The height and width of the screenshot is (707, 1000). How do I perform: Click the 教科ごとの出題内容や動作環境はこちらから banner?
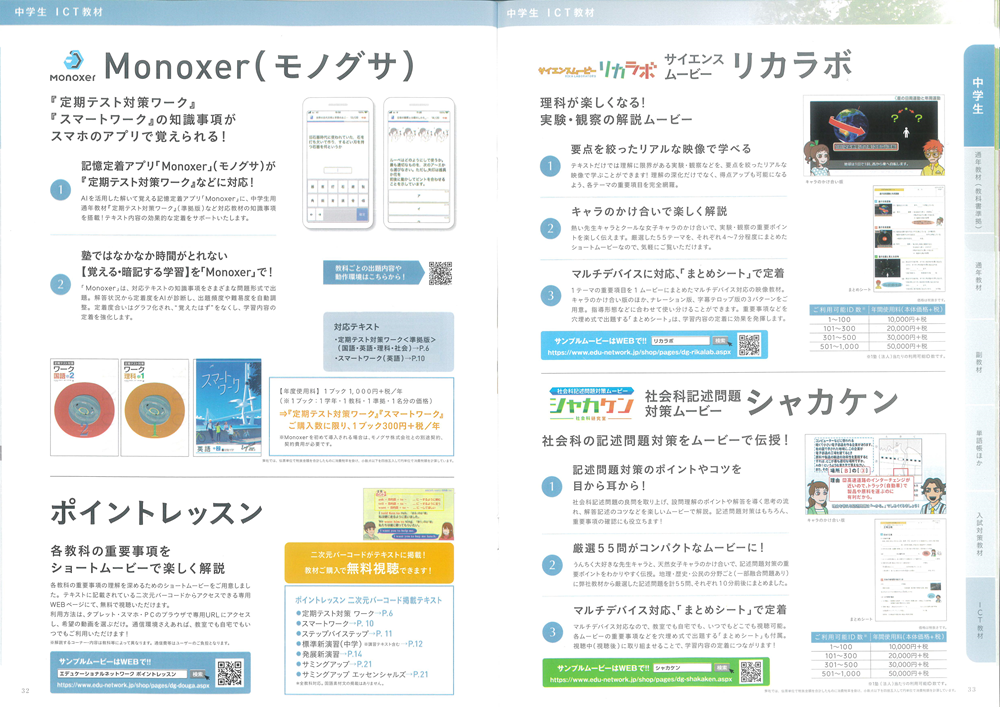pyautogui.click(x=372, y=273)
